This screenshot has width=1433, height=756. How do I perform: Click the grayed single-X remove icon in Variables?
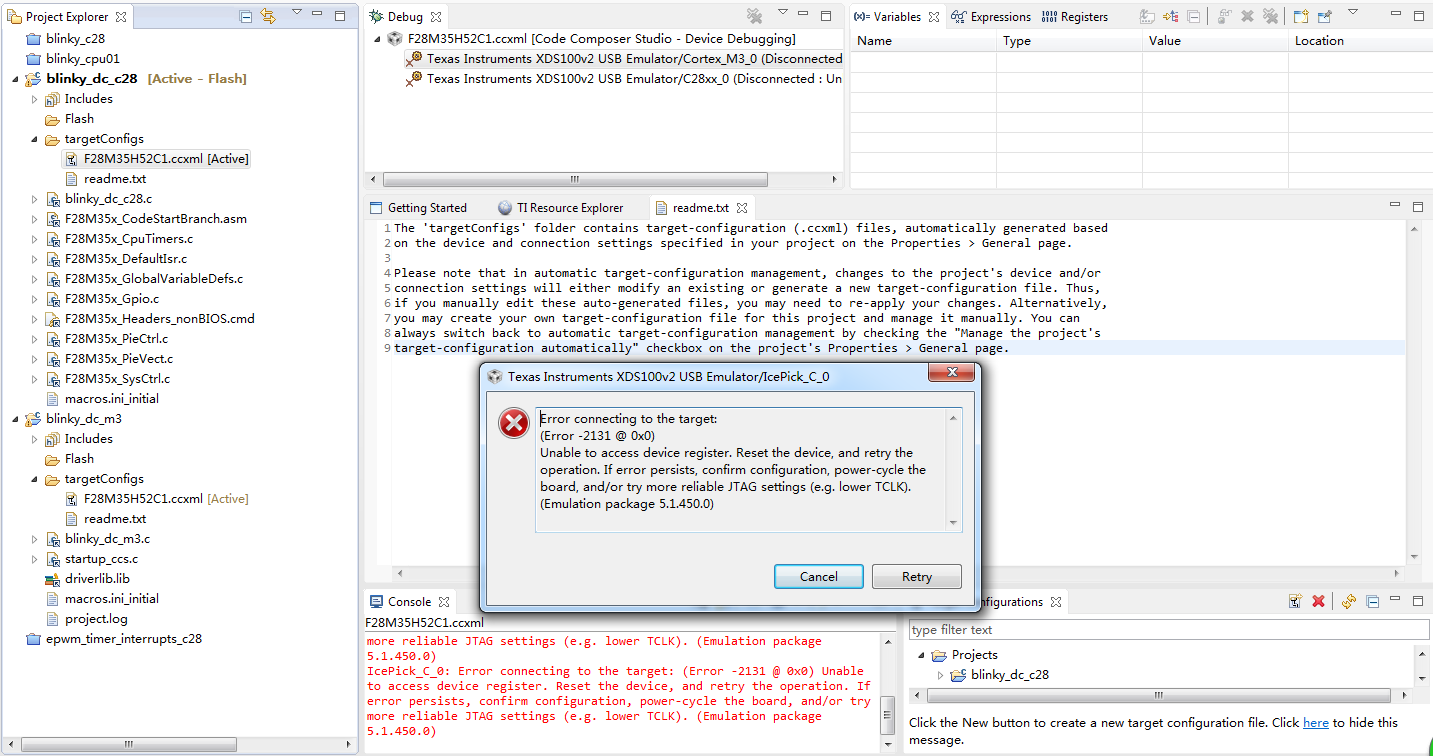point(1247,16)
